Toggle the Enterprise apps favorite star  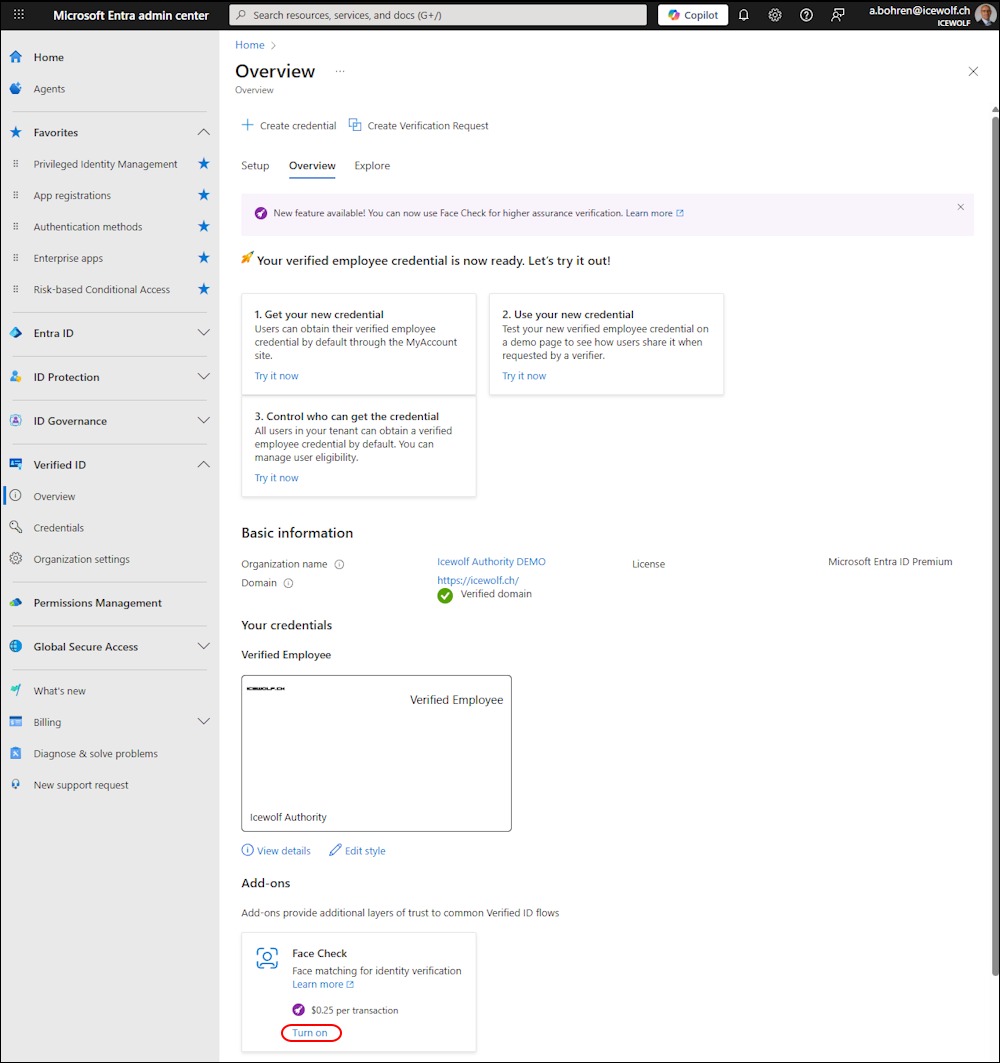pyautogui.click(x=203, y=258)
